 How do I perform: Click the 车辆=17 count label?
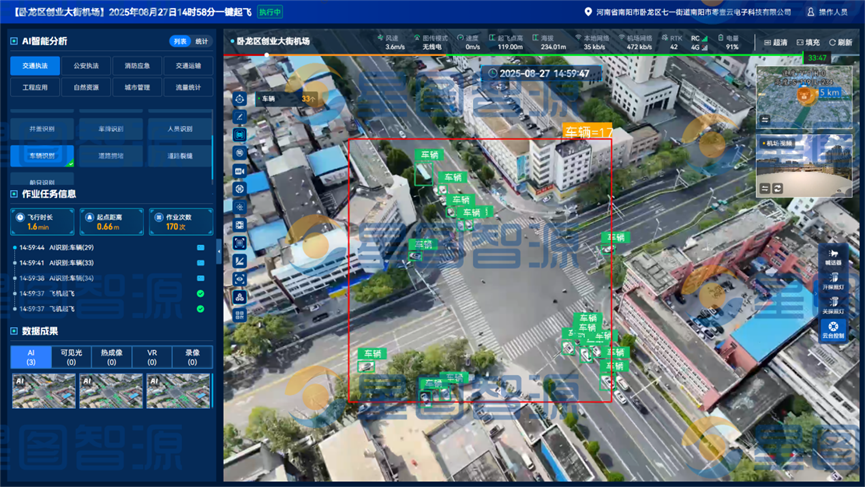tap(588, 131)
